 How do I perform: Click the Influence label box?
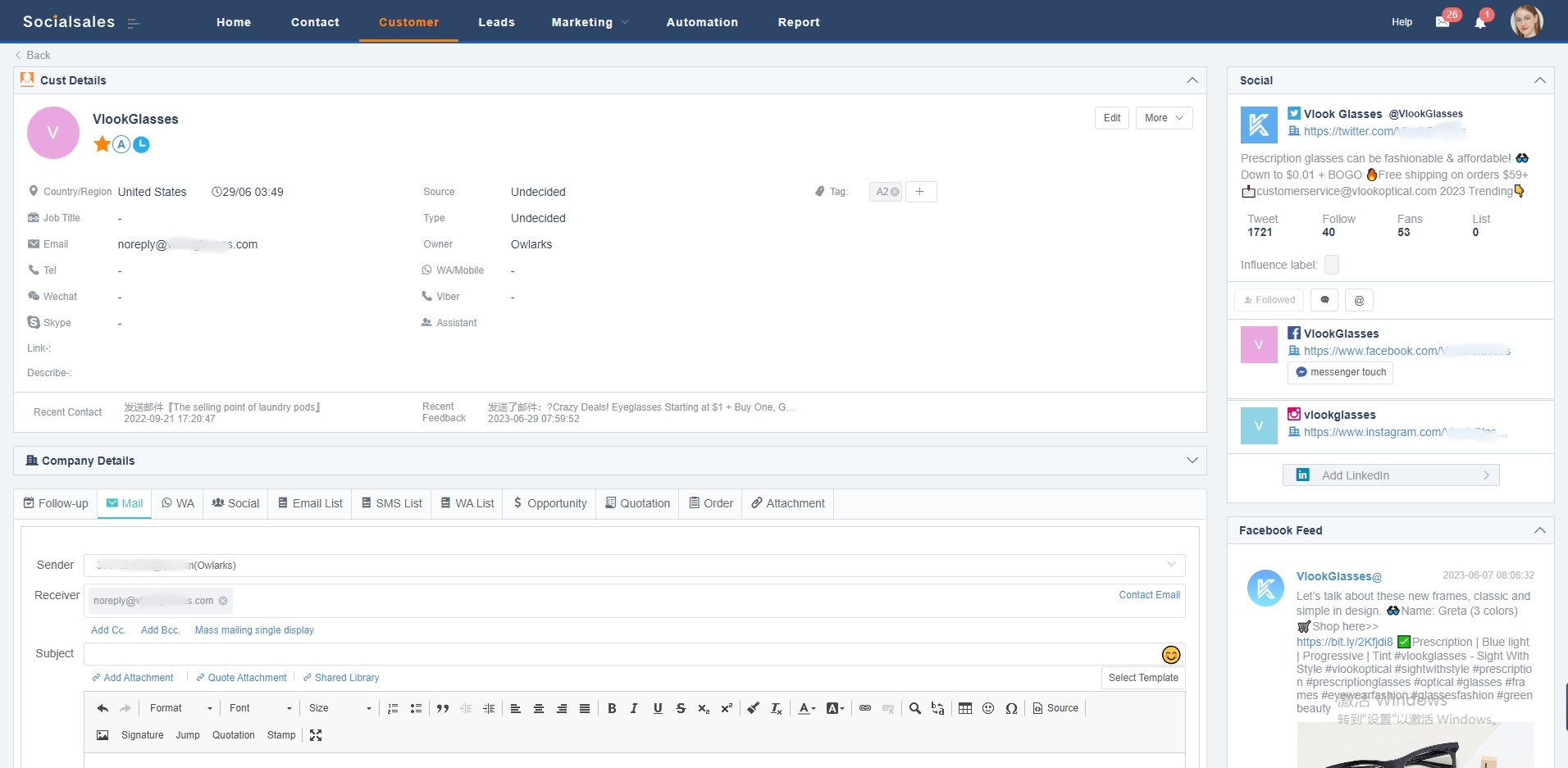[1332, 265]
